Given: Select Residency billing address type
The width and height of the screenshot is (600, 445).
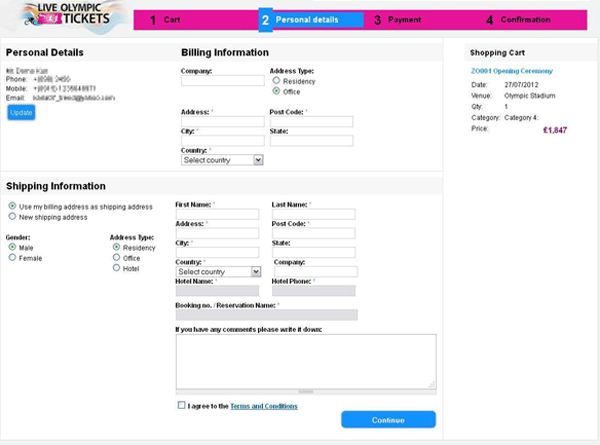Looking at the screenshot, I should (276, 81).
